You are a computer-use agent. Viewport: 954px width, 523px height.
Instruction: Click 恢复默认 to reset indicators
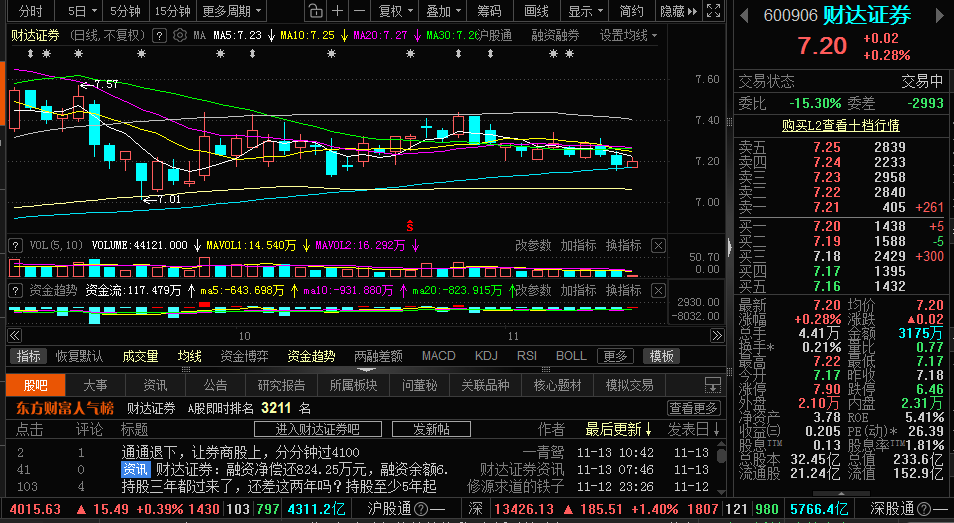pyautogui.click(x=79, y=356)
